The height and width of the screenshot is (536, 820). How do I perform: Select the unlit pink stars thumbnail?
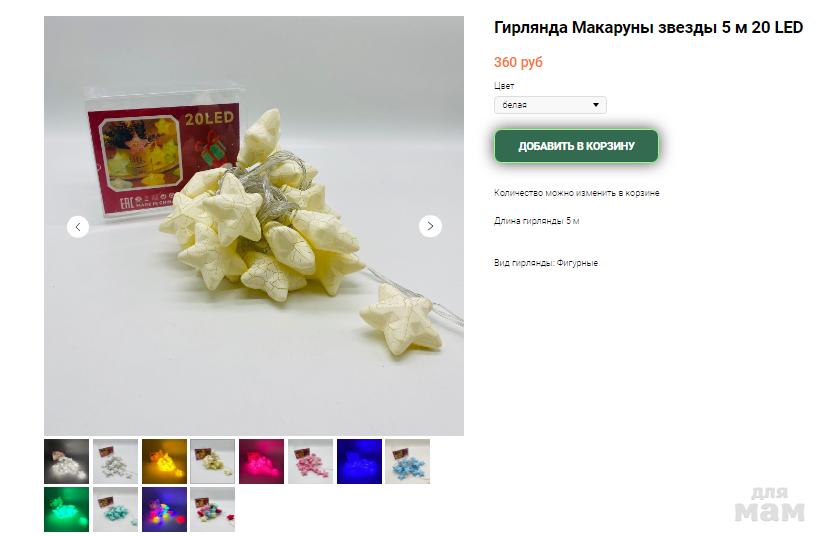[310, 461]
